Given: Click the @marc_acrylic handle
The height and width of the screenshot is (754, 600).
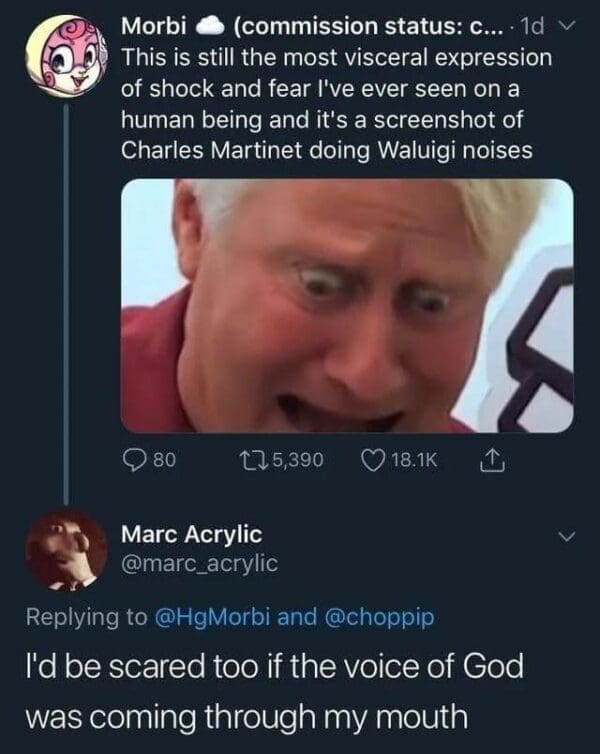Looking at the screenshot, I should coord(199,564).
